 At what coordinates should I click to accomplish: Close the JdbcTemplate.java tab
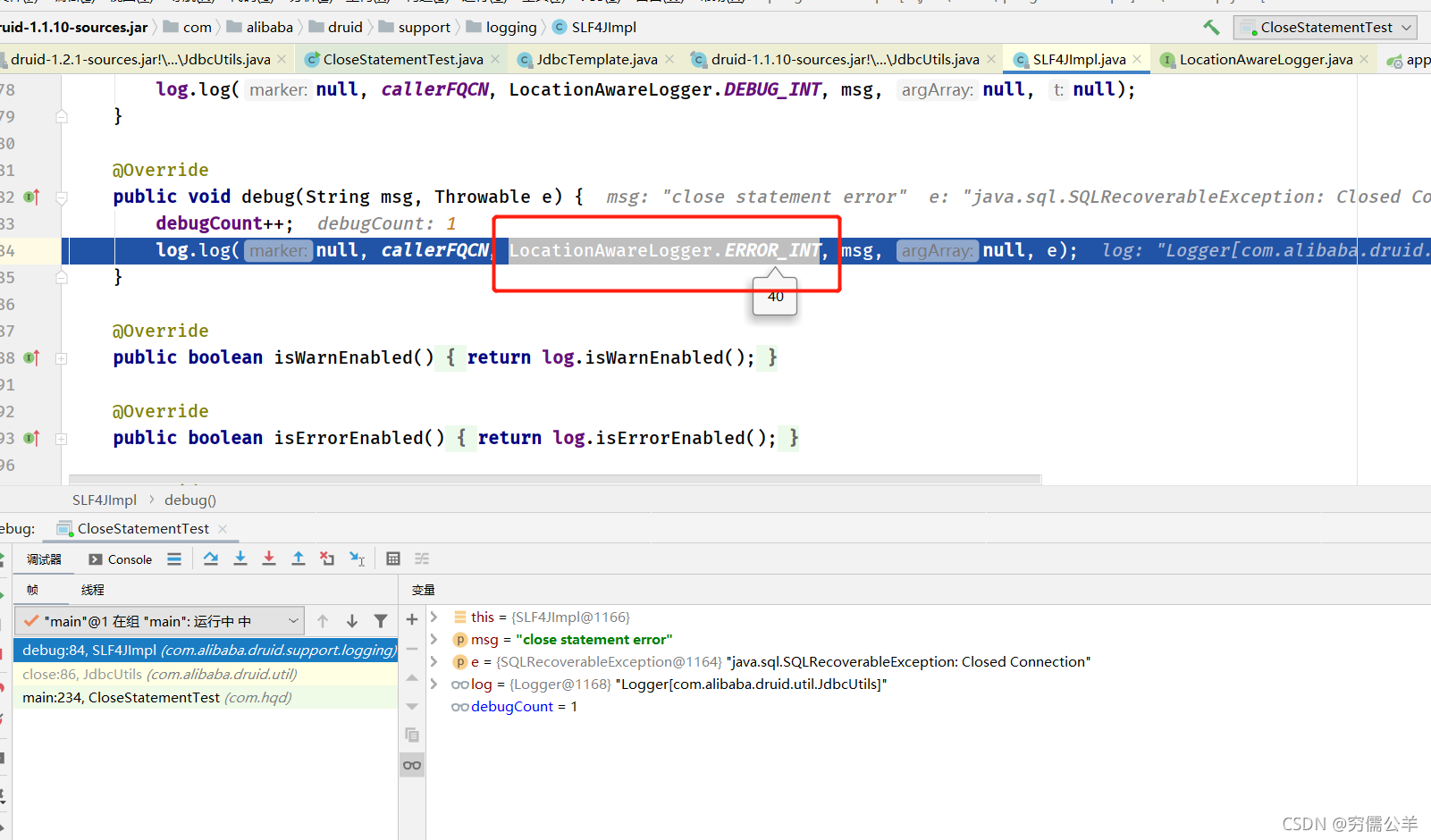coord(669,59)
